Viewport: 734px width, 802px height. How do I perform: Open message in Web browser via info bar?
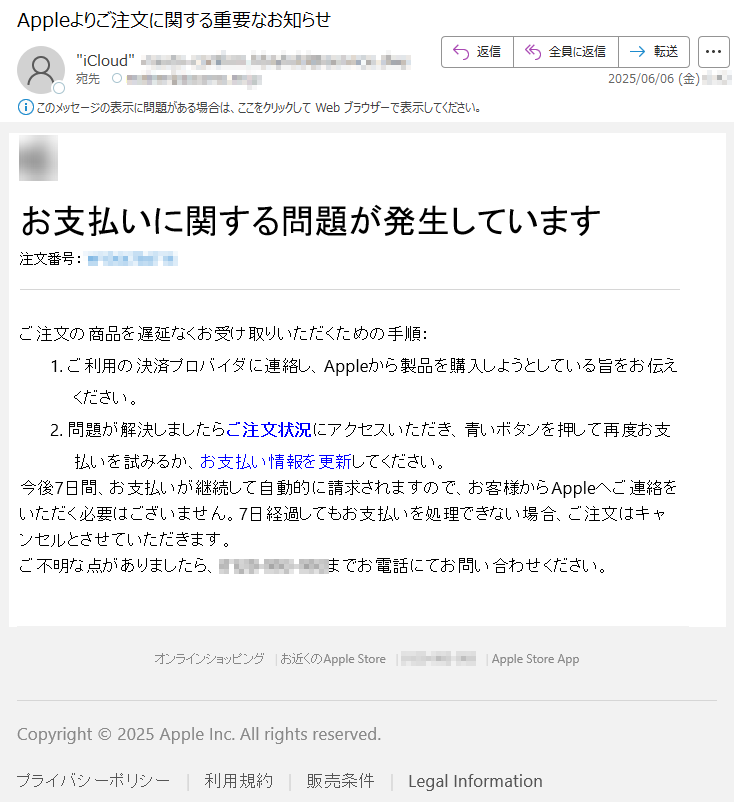tap(258, 108)
